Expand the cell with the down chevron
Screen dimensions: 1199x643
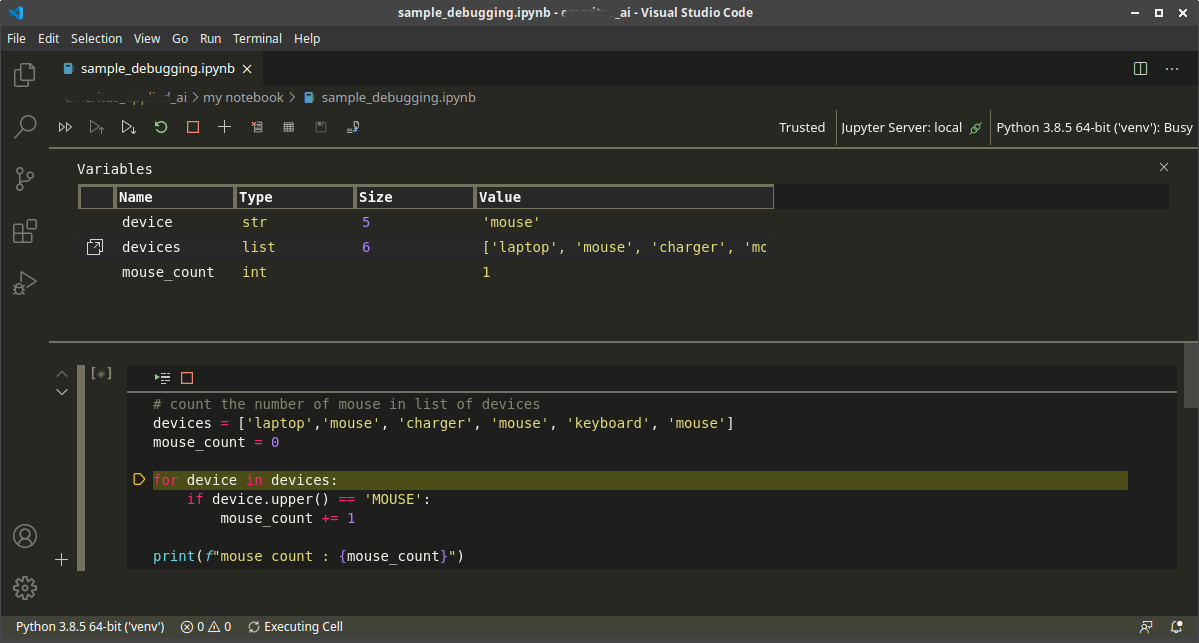(61, 391)
